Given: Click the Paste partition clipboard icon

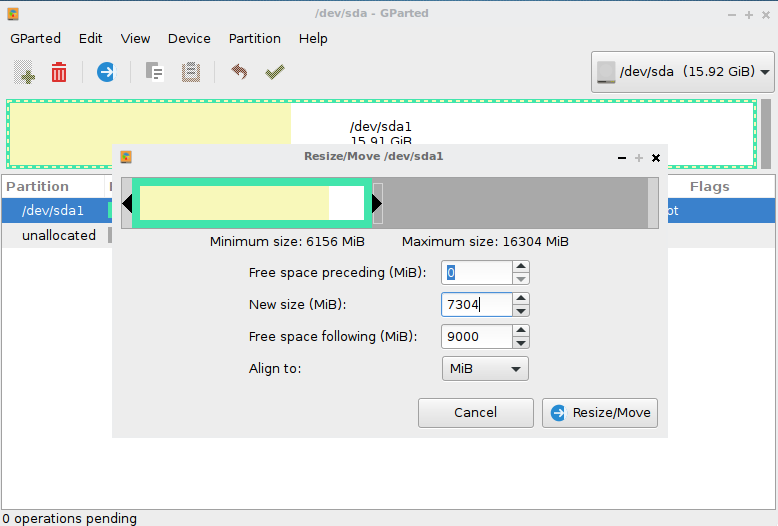Looking at the screenshot, I should click(191, 72).
